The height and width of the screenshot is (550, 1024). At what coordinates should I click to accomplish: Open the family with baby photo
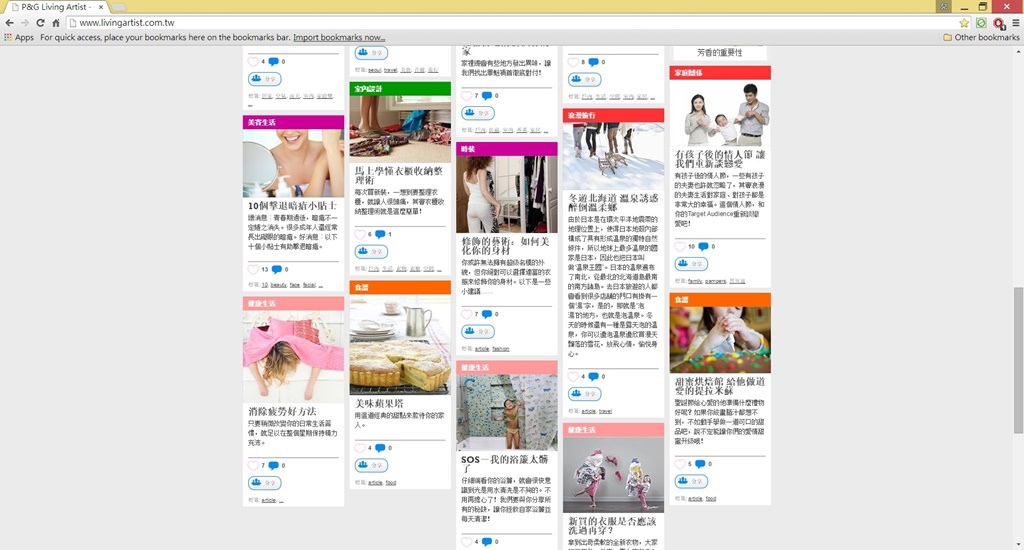point(720,112)
